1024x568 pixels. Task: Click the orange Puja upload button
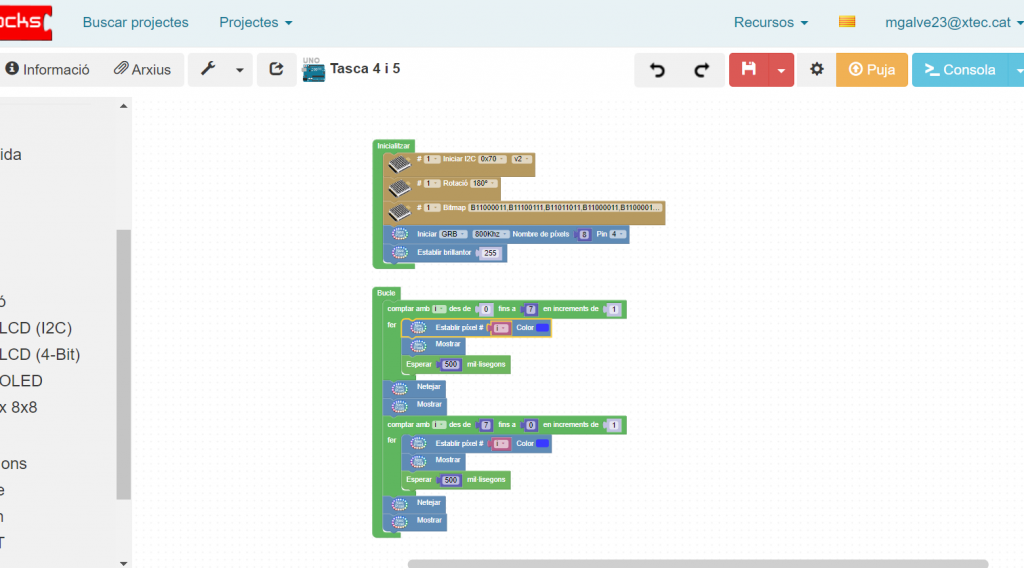click(871, 70)
